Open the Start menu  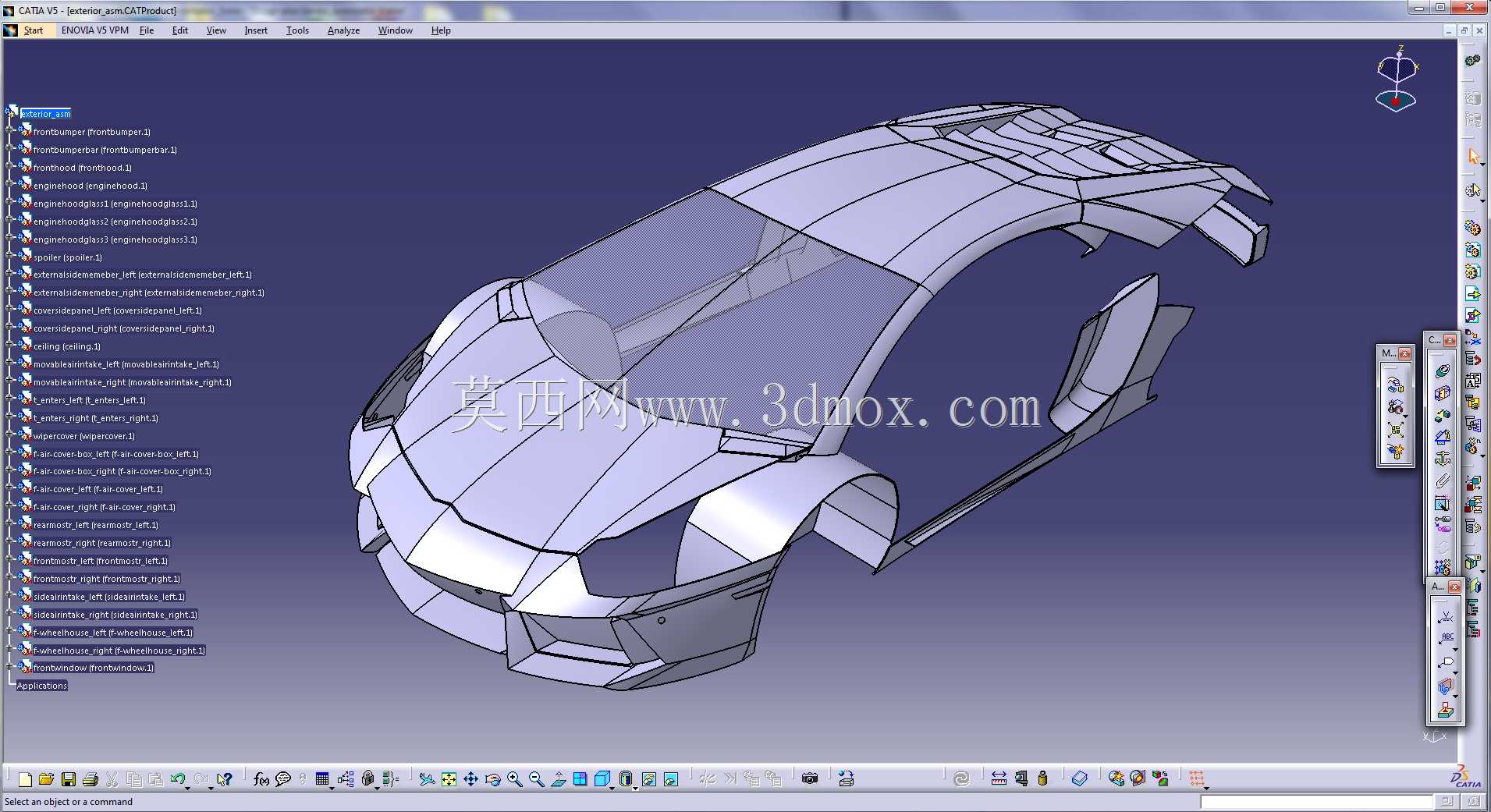33,30
